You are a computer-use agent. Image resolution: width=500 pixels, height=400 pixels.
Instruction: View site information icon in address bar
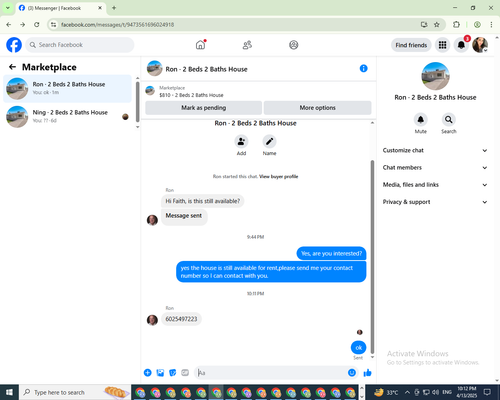click(53, 24)
